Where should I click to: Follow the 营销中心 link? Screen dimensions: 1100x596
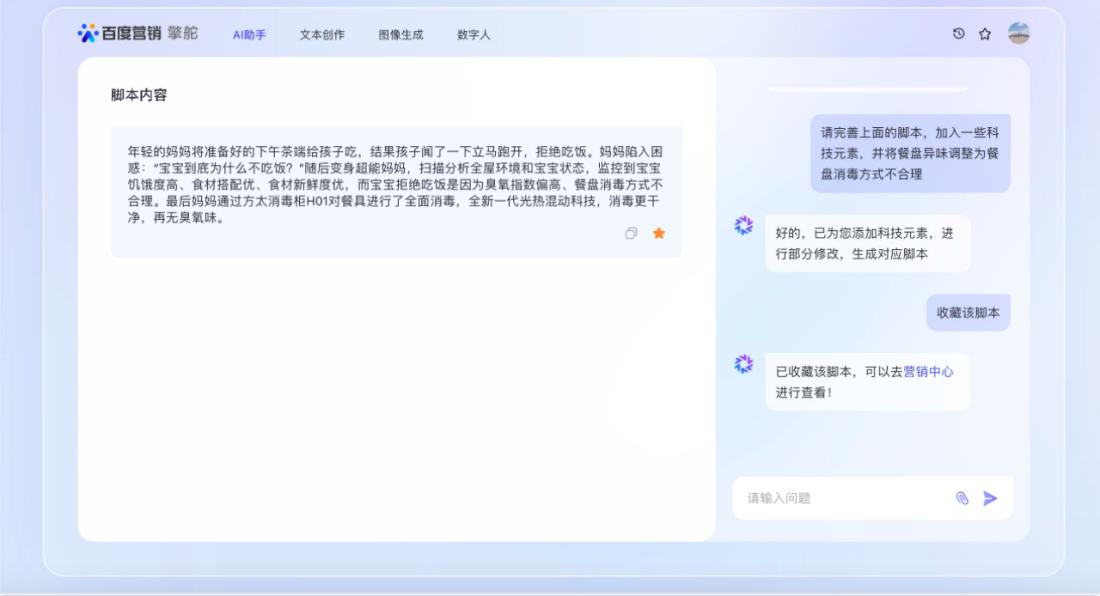(x=928, y=371)
